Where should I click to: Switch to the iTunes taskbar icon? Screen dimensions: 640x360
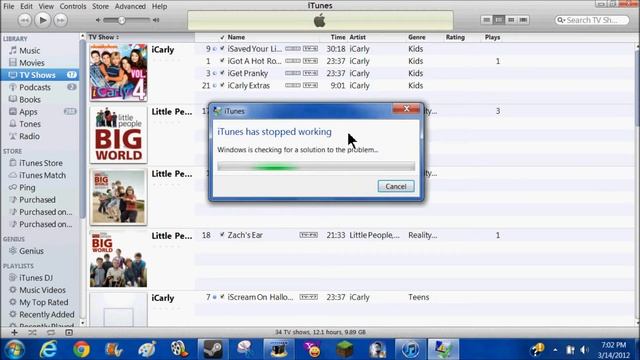[x=410, y=350]
